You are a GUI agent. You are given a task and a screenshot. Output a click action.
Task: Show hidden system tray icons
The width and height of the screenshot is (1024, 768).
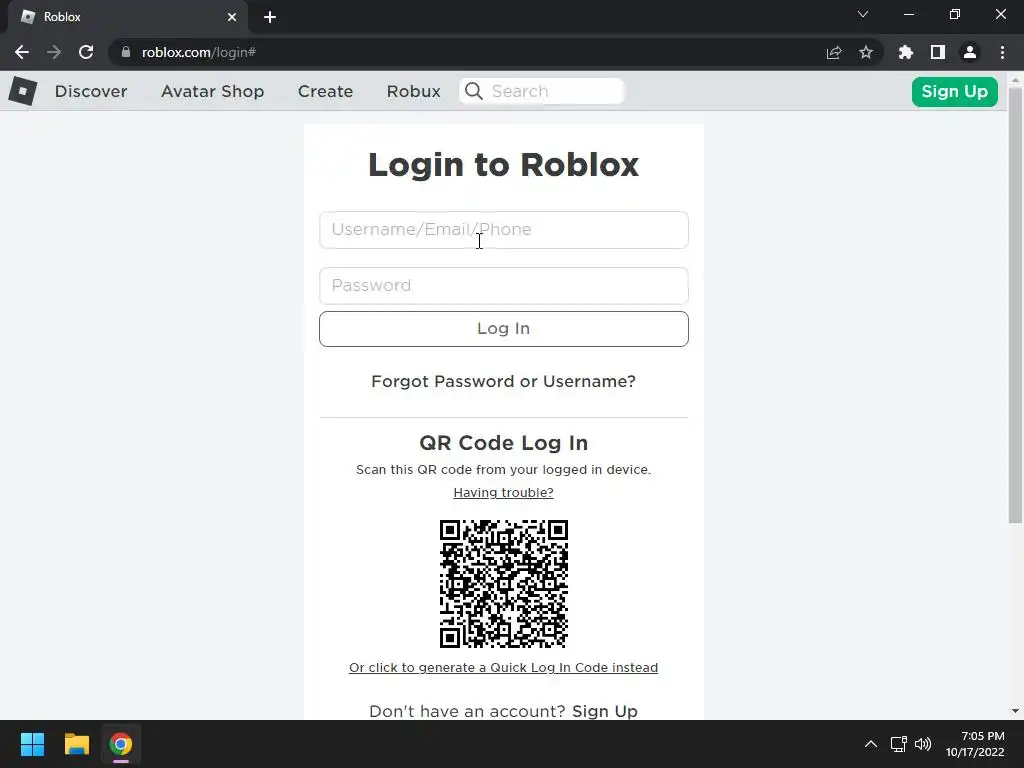pyautogui.click(x=871, y=744)
